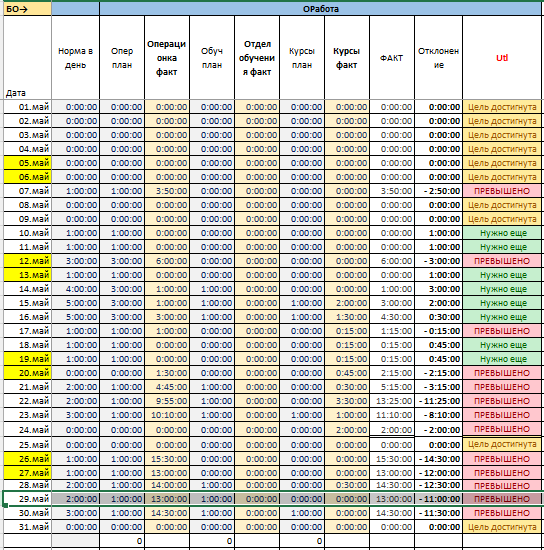Click the 15:30:00 Операционка факт cell for 26.май
Image resolution: width=544 pixels, height=550 pixels.
[167, 459]
